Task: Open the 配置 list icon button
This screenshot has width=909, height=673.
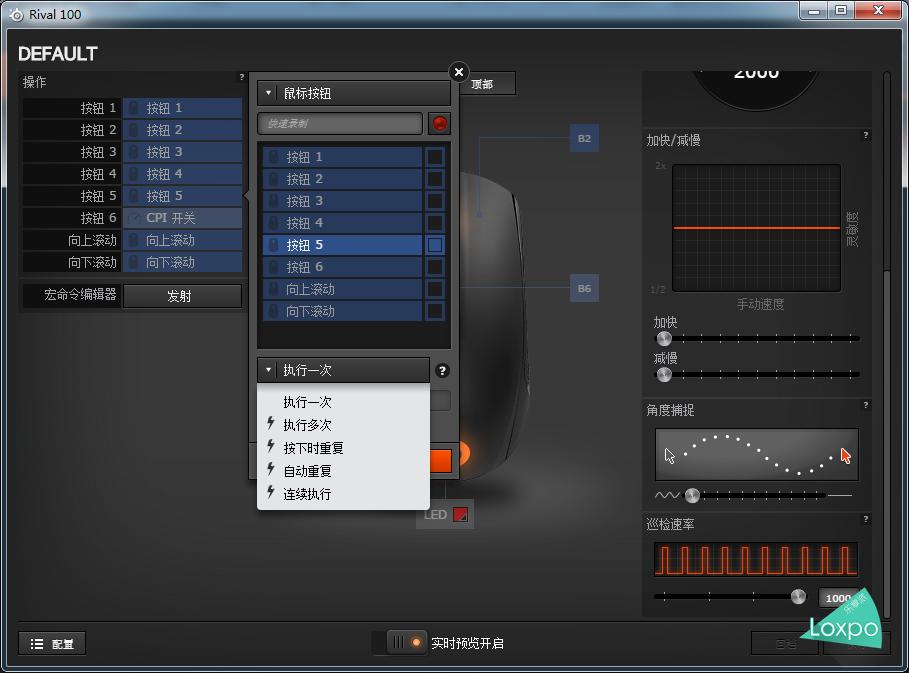Action: 52,644
